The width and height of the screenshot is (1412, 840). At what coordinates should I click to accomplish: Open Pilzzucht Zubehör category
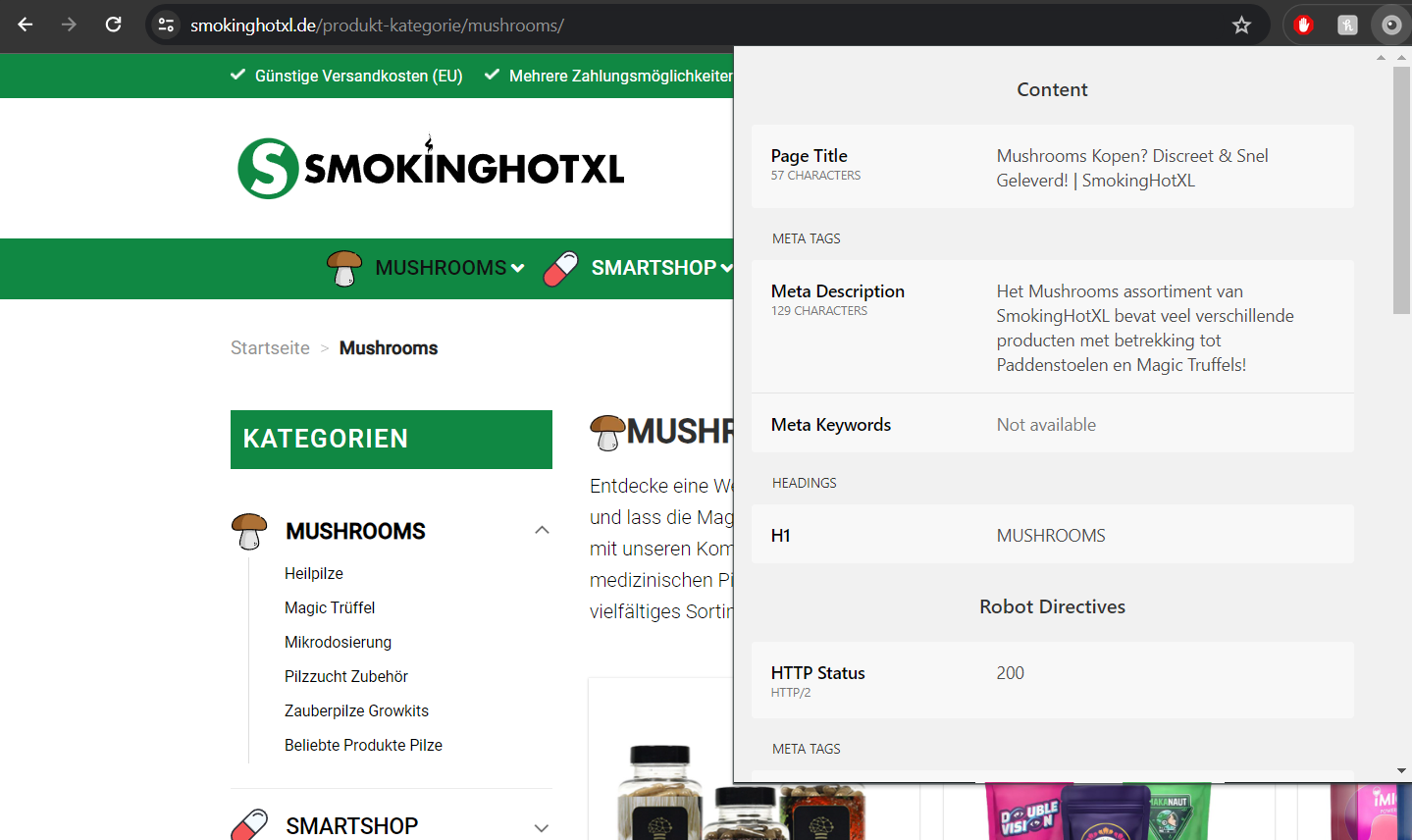pos(346,676)
